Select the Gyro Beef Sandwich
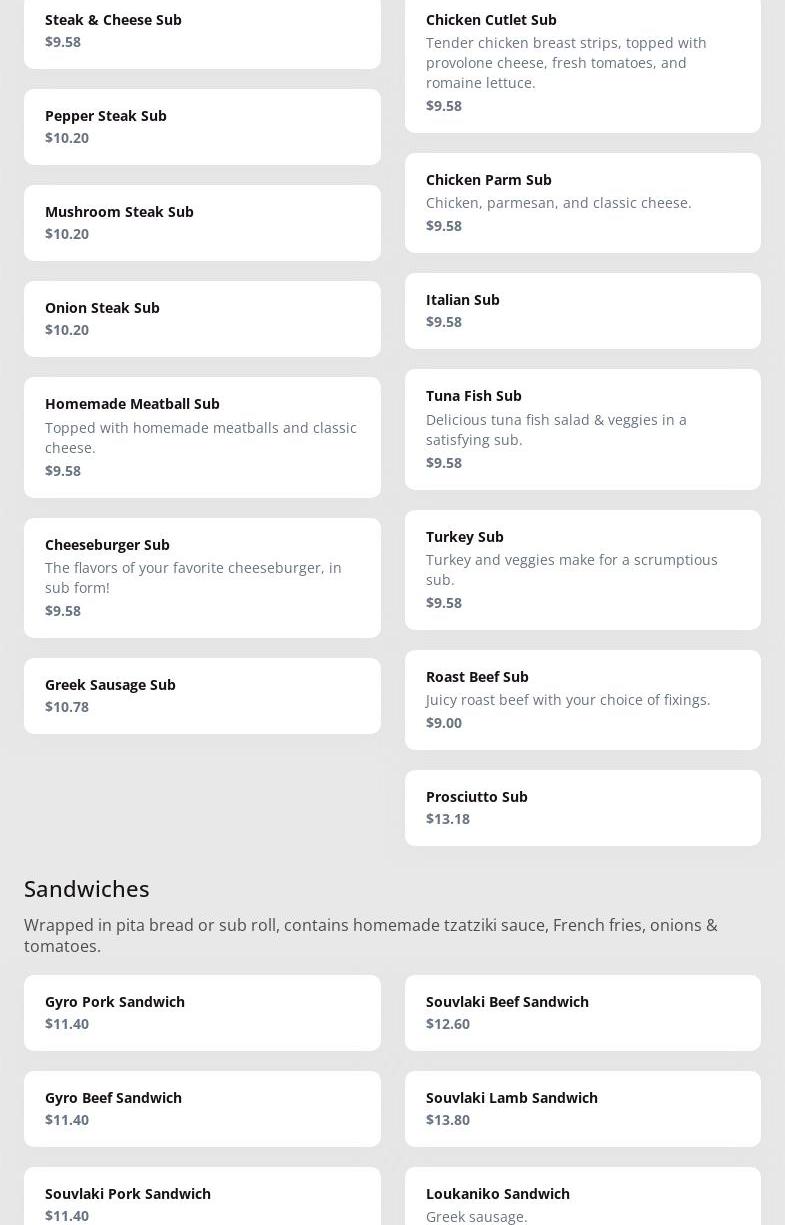Image resolution: width=785 pixels, height=1225 pixels. tap(202, 1109)
